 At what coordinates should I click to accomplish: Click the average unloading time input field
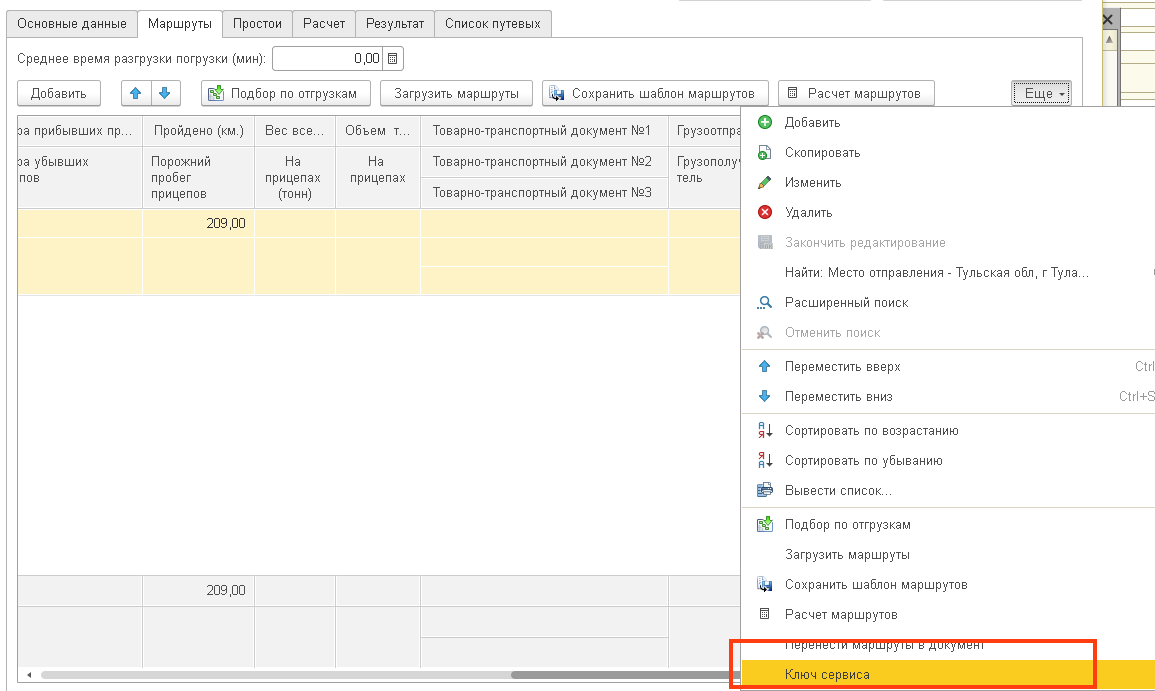328,59
